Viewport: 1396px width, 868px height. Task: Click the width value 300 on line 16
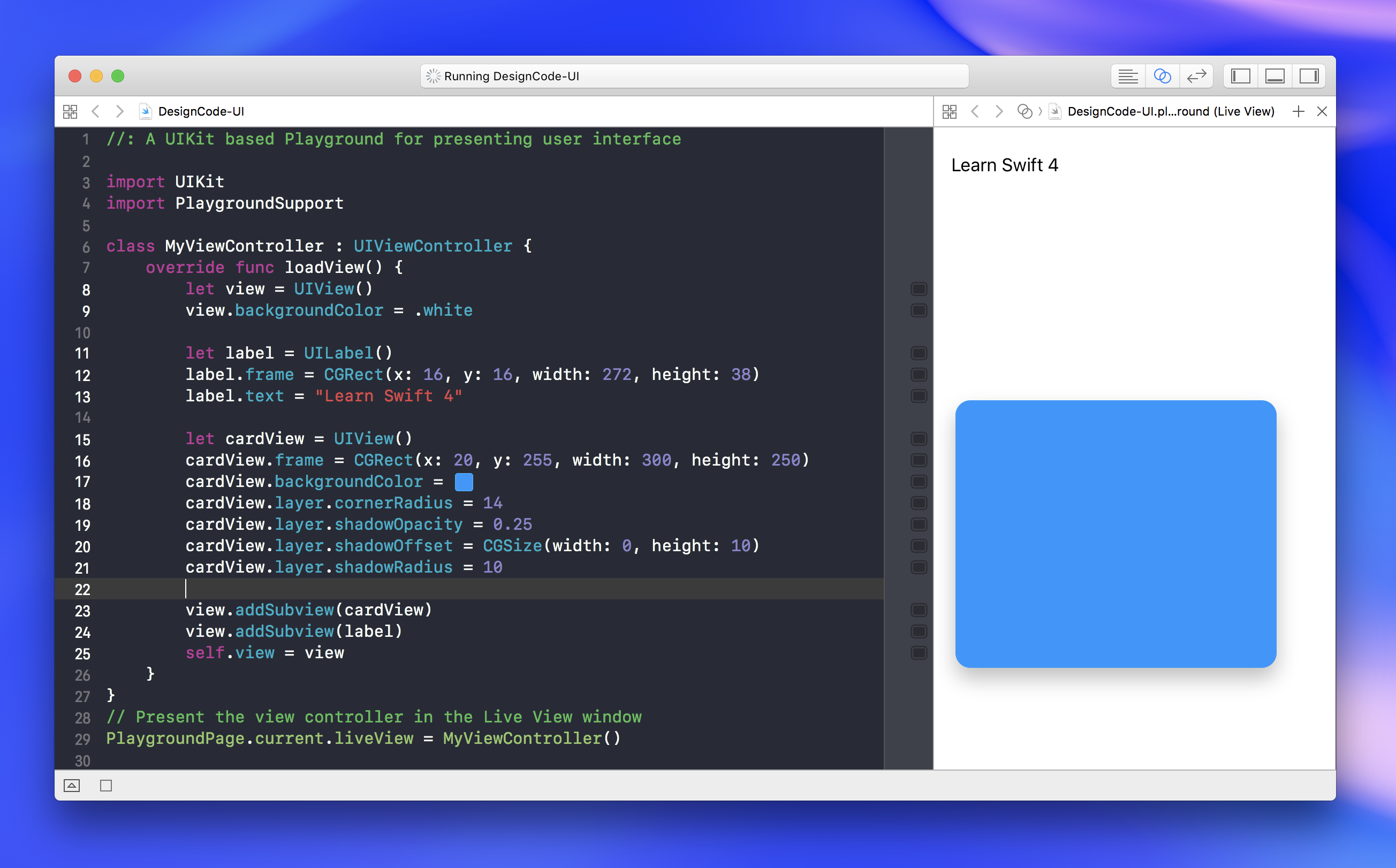(x=656, y=460)
